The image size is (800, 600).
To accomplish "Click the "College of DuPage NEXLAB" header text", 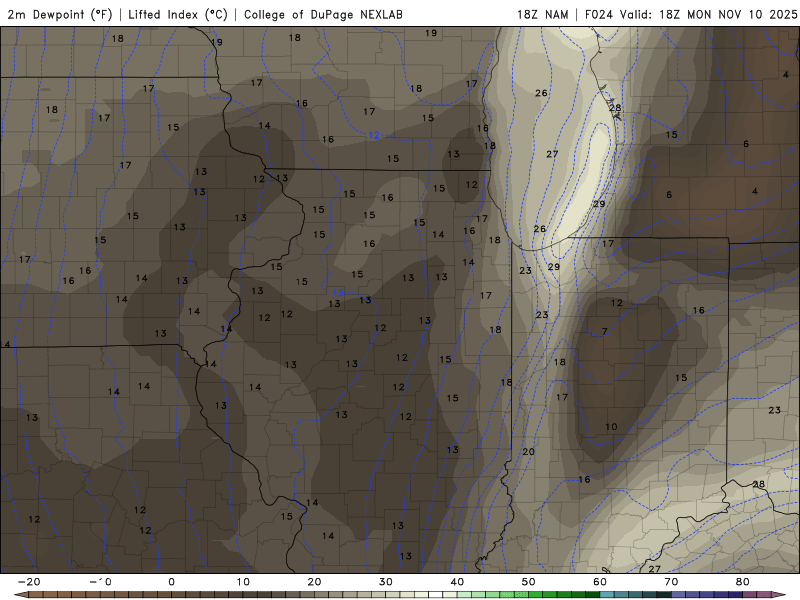I will (323, 14).
